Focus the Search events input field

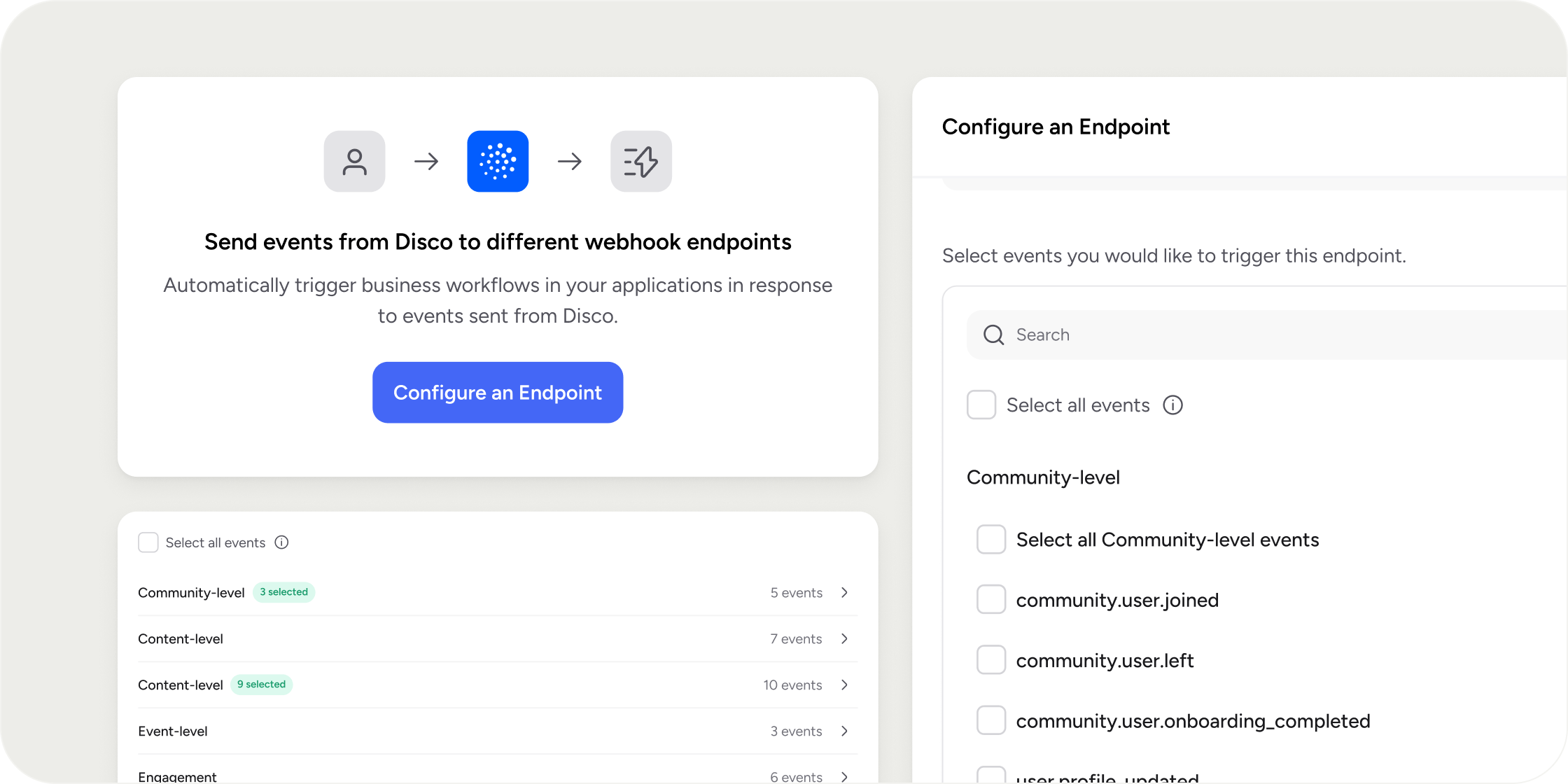coord(1267,335)
